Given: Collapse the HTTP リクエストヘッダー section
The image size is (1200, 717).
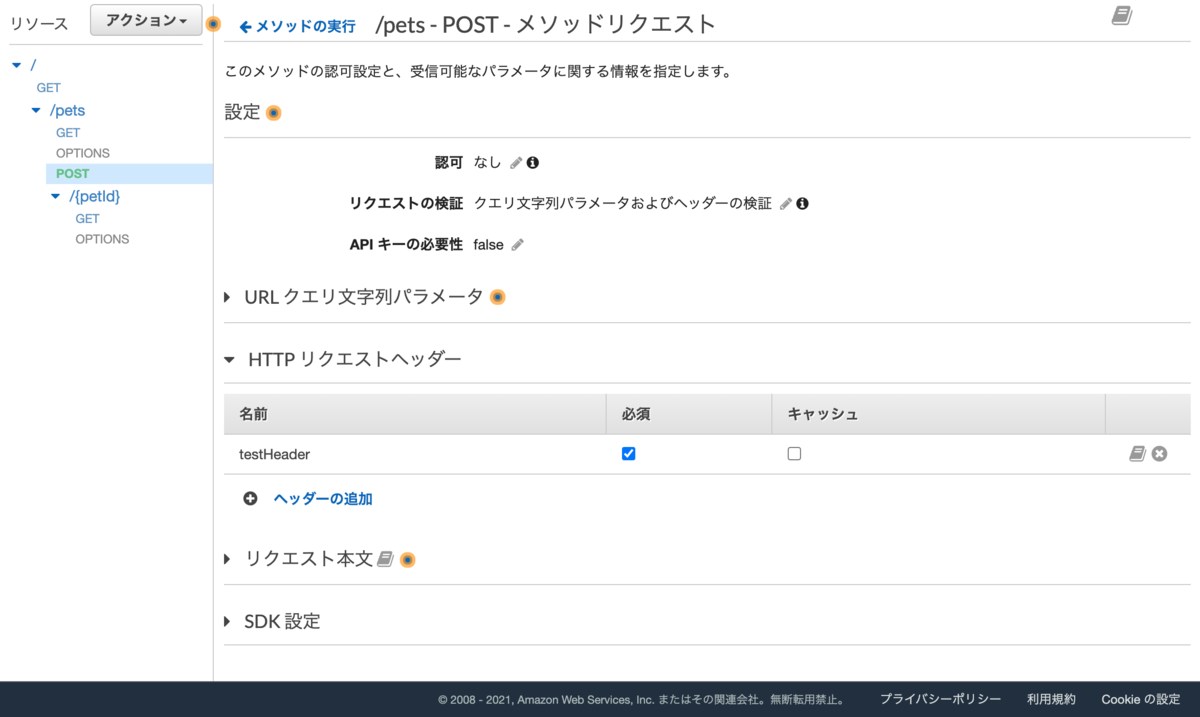Looking at the screenshot, I should click(x=229, y=359).
